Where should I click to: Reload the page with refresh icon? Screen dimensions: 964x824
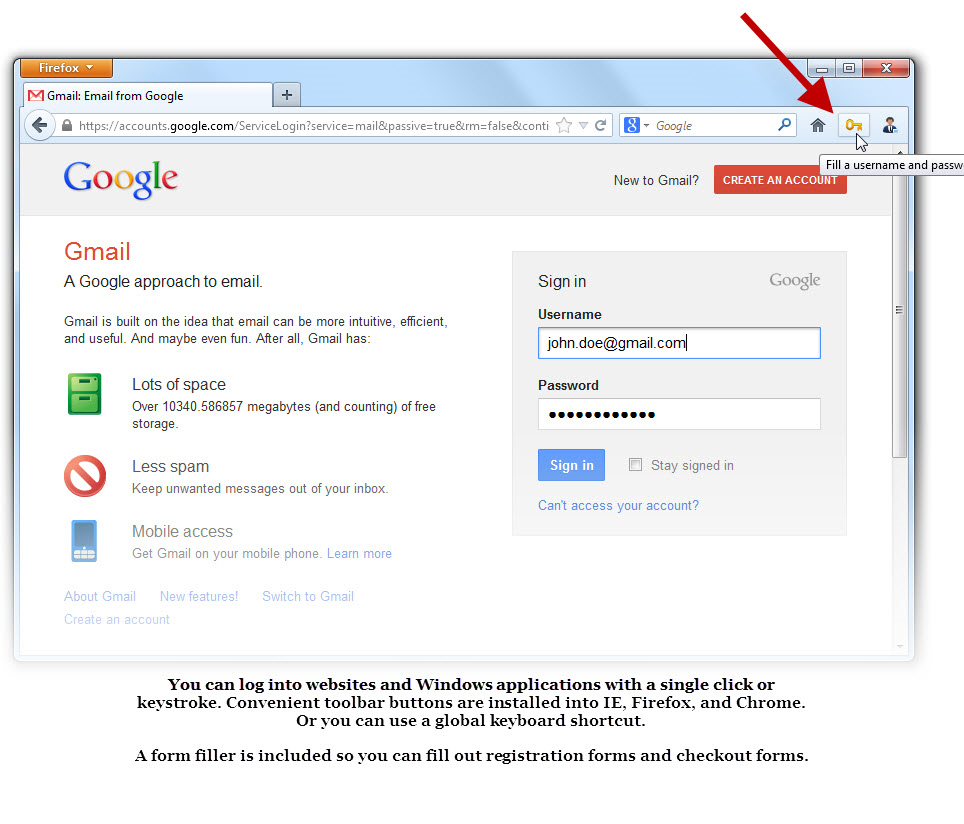[x=601, y=125]
